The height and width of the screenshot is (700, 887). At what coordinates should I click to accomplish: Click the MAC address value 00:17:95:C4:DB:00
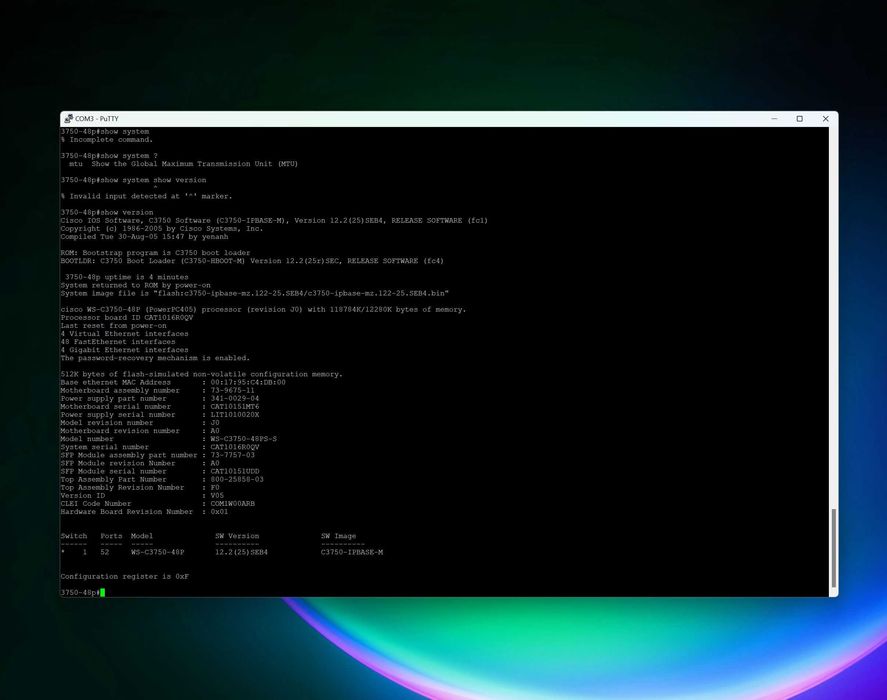coord(248,382)
